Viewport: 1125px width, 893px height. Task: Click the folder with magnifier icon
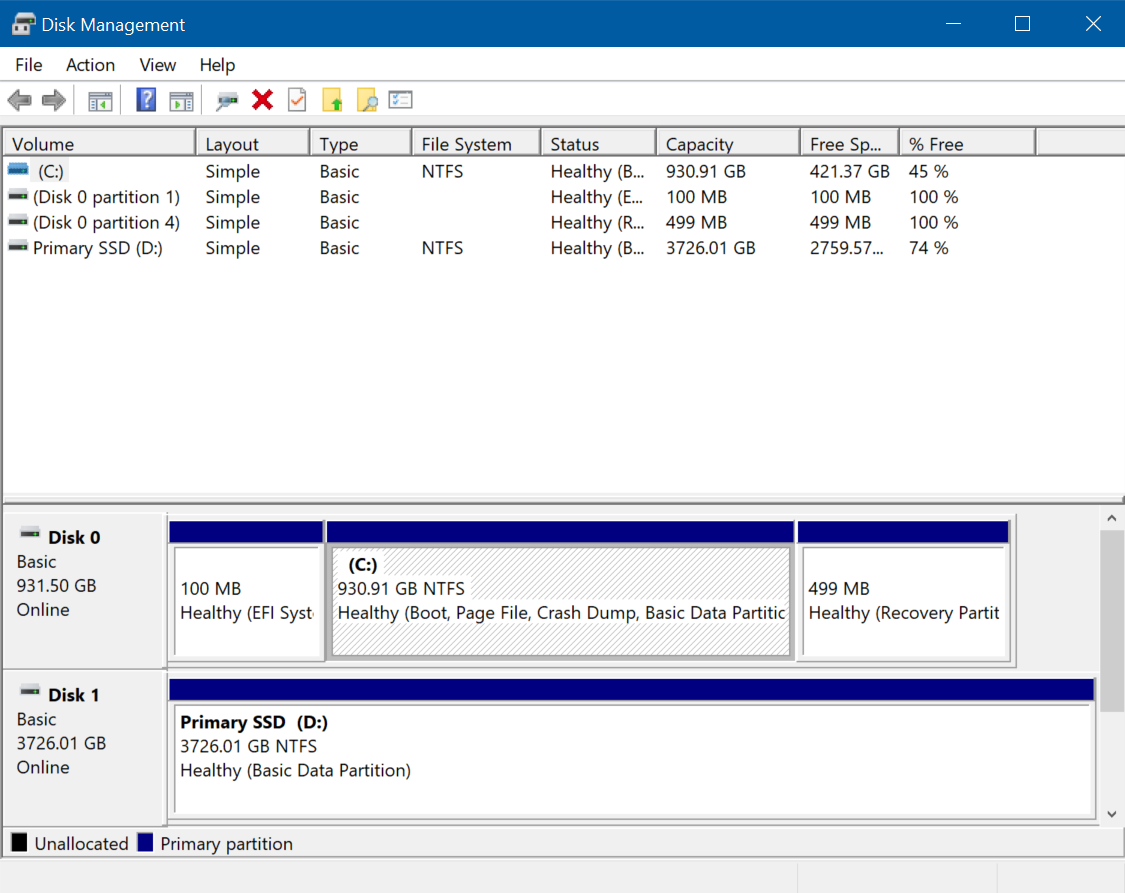click(x=367, y=100)
